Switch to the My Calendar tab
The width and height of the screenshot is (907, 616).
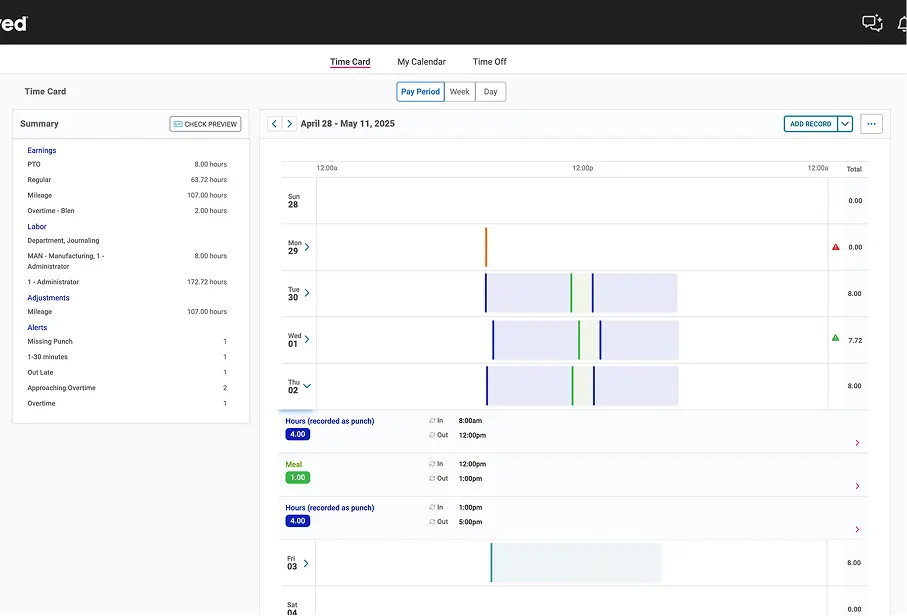[421, 61]
